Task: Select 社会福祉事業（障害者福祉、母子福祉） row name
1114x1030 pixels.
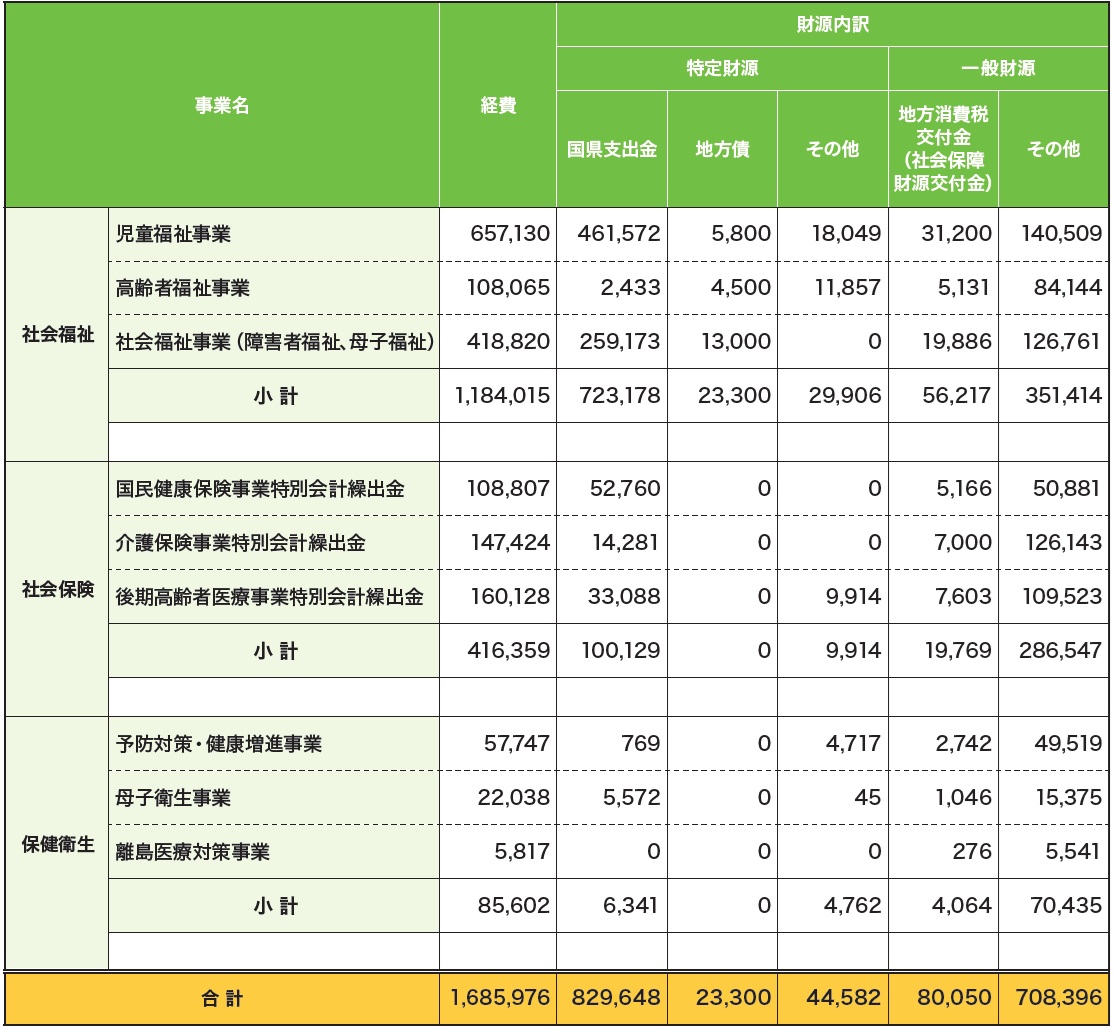Action: pos(275,342)
